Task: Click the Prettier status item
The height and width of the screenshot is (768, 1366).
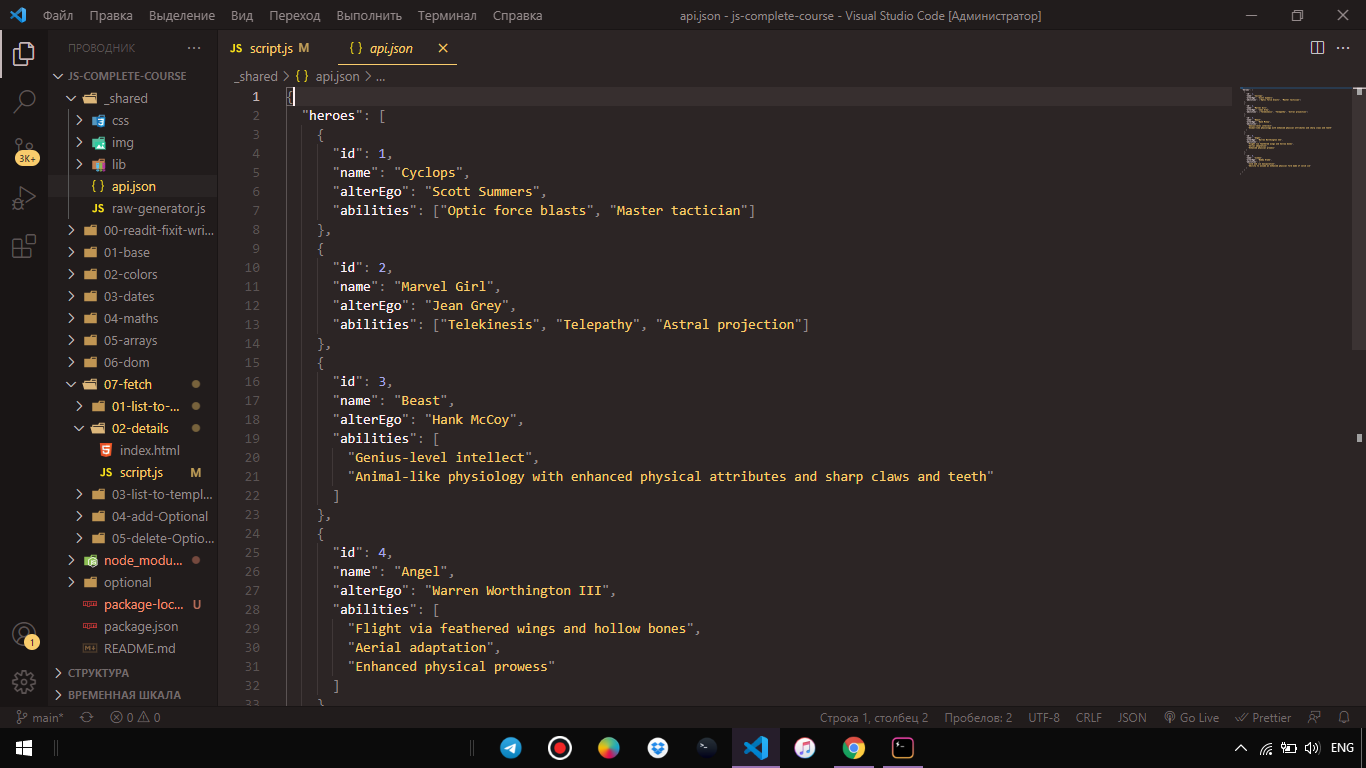Action: point(1264,718)
